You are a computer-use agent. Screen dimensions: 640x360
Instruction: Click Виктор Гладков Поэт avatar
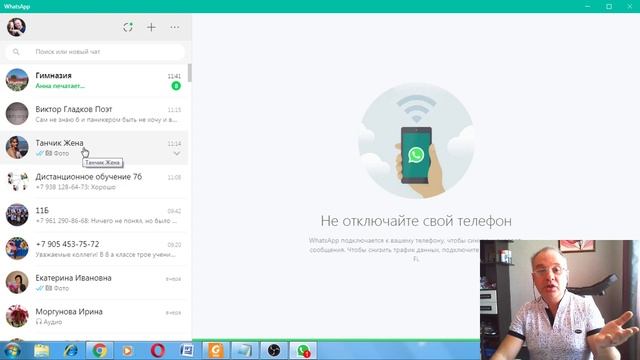tap(17, 114)
